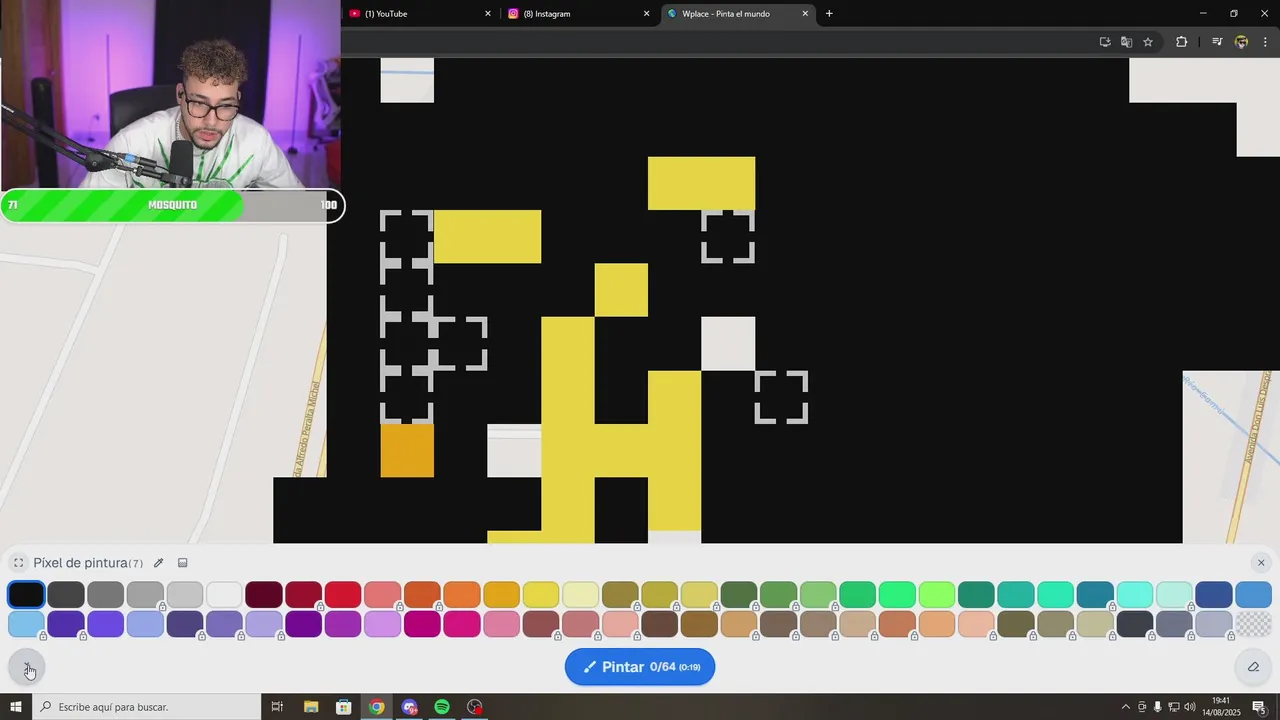Open Microsoft Store from taskbar
This screenshot has height=720, width=1280.
pos(344,707)
